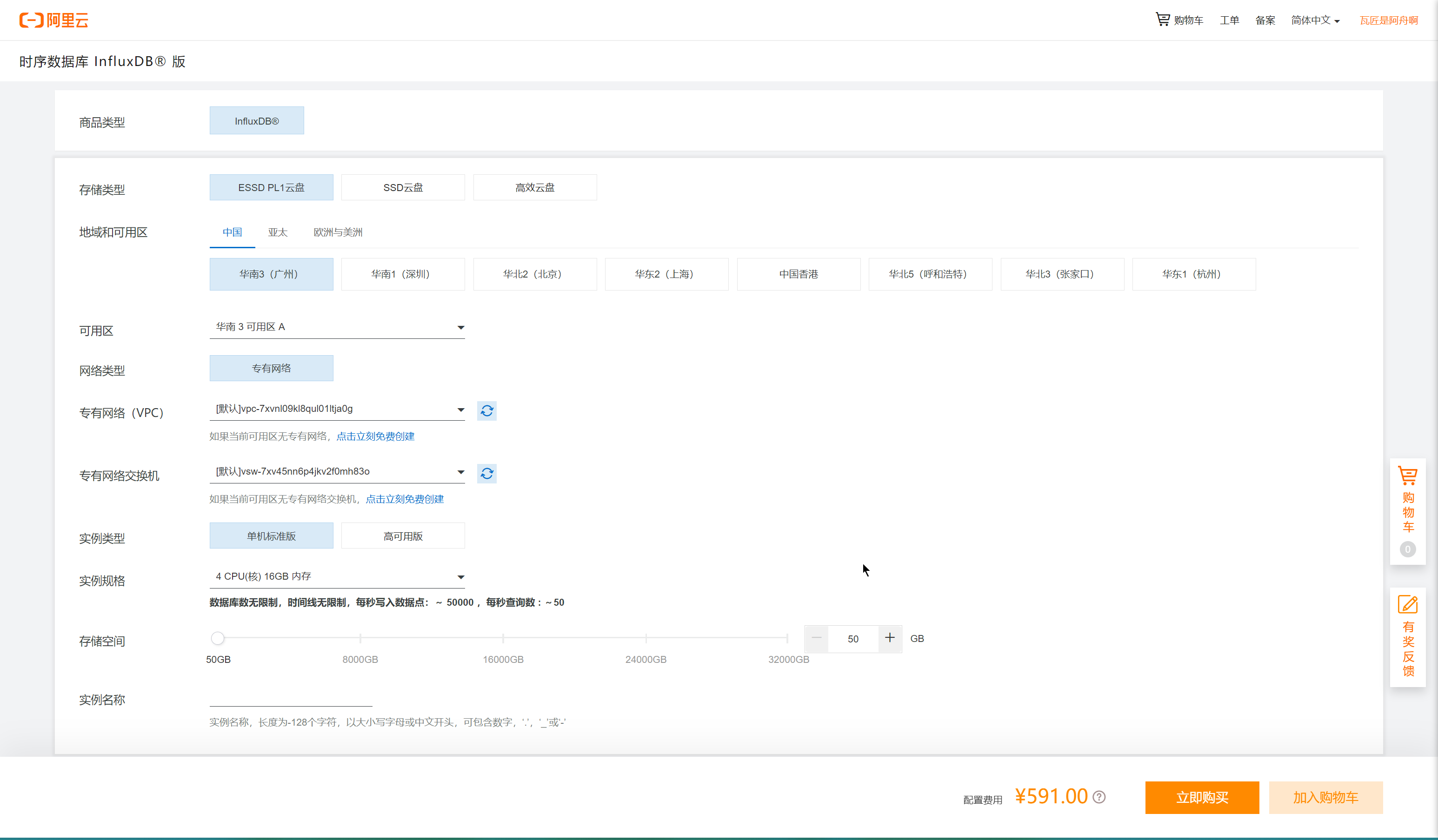
Task: Increase storage space with plus button
Action: tap(890, 638)
